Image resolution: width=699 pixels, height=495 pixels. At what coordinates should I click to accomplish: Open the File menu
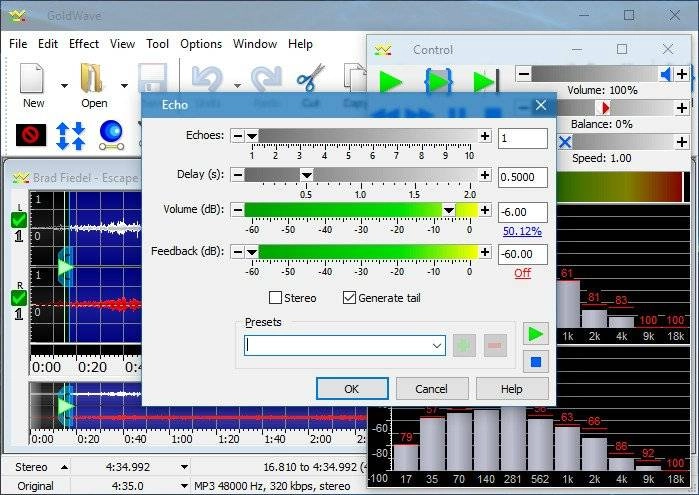[18, 44]
